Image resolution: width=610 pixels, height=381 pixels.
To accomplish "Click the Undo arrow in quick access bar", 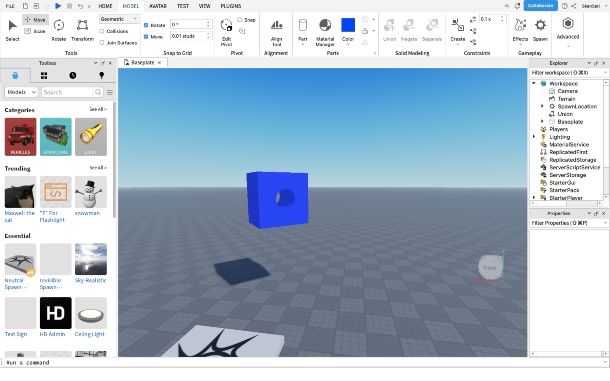I will (80, 6).
